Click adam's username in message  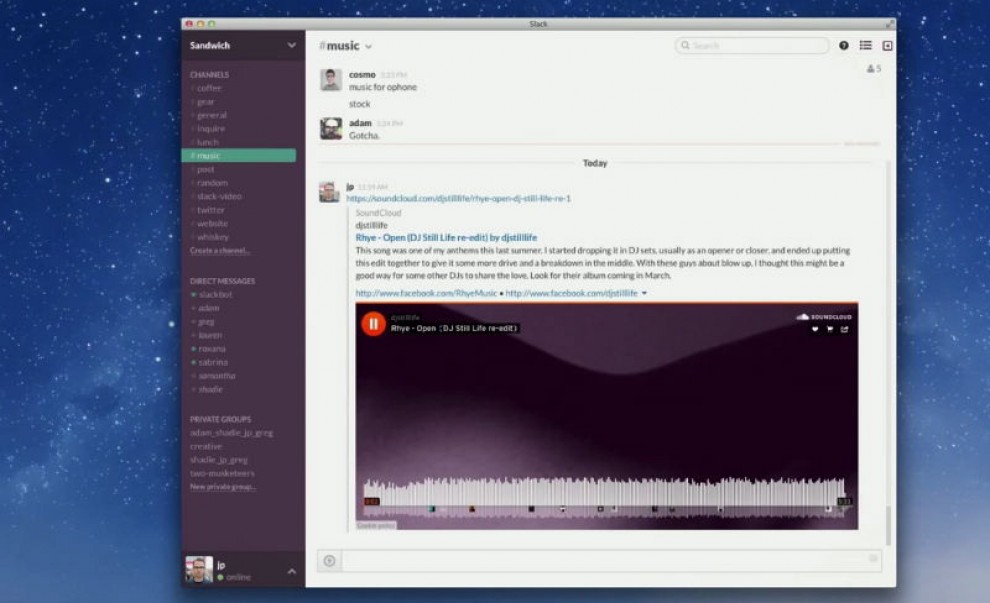(361, 123)
